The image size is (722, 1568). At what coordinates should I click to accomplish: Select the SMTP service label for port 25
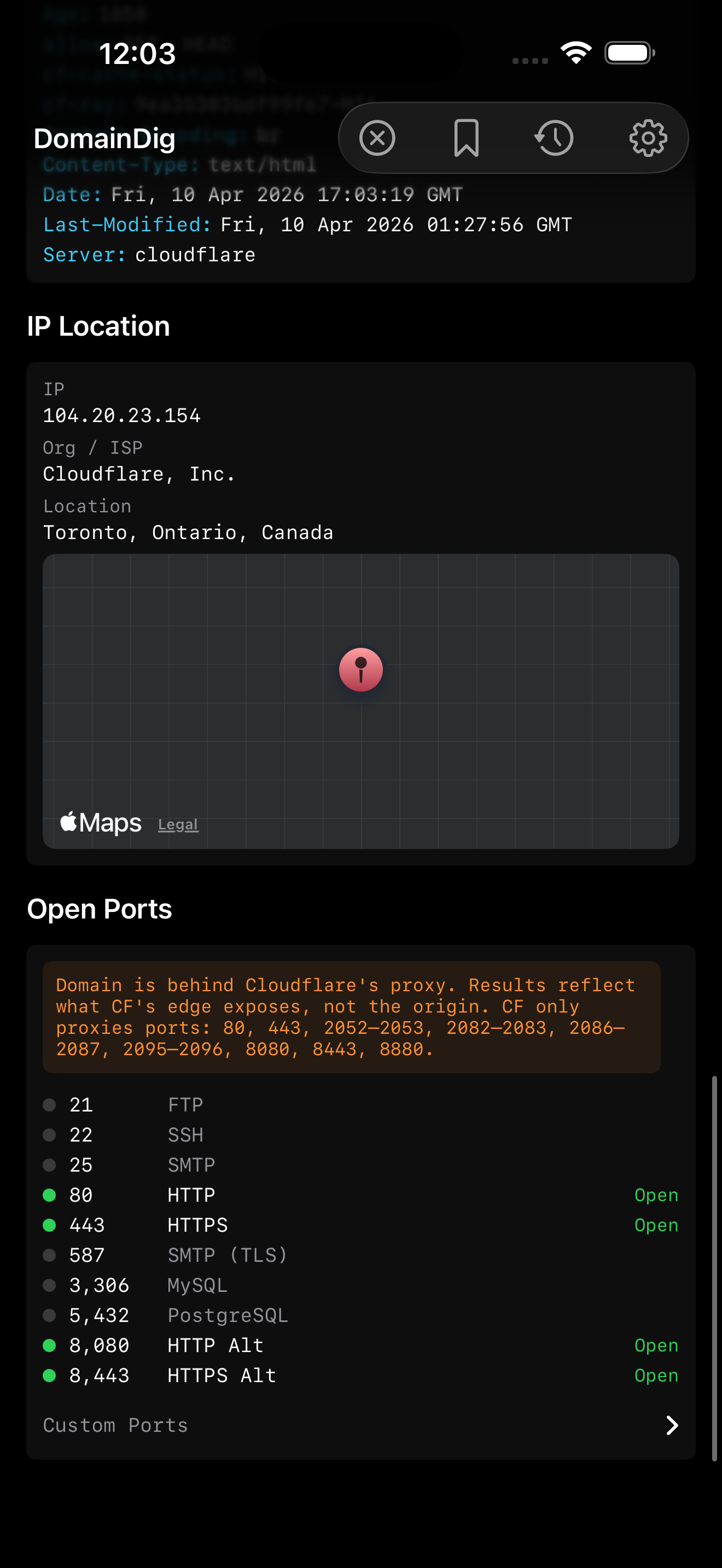[192, 1165]
